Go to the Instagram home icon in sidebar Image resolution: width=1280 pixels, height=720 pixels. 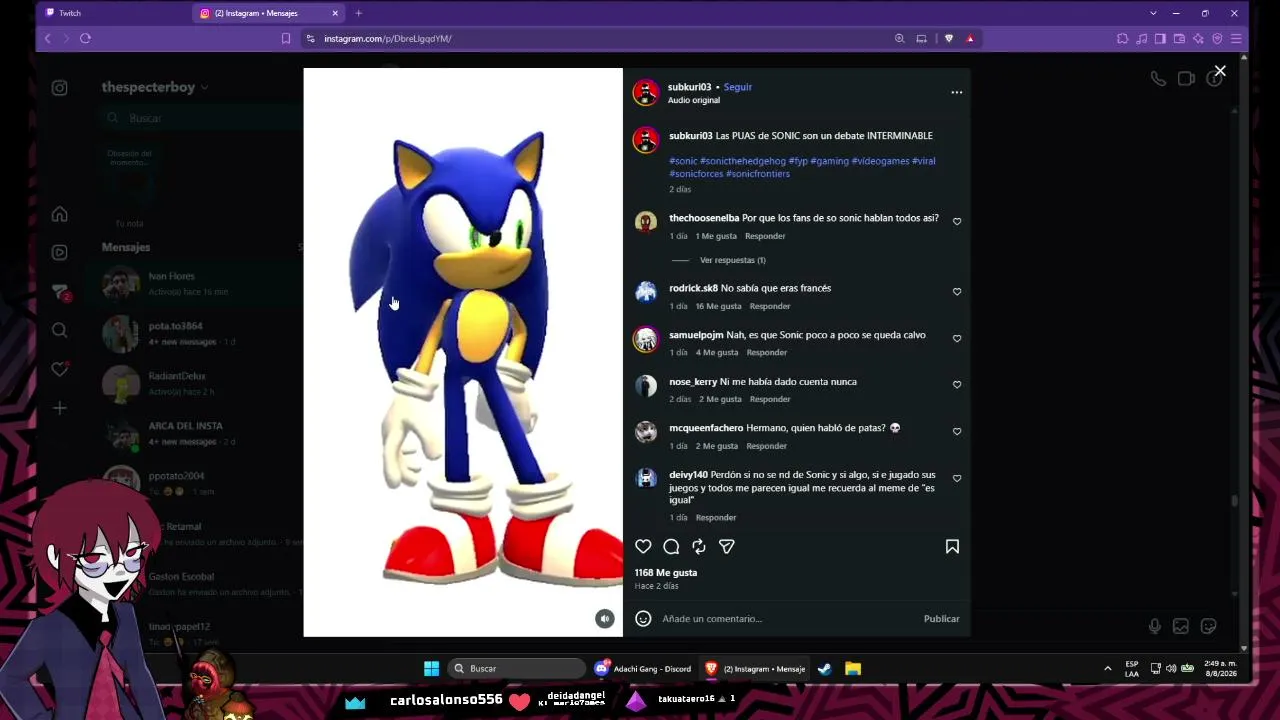click(60, 214)
